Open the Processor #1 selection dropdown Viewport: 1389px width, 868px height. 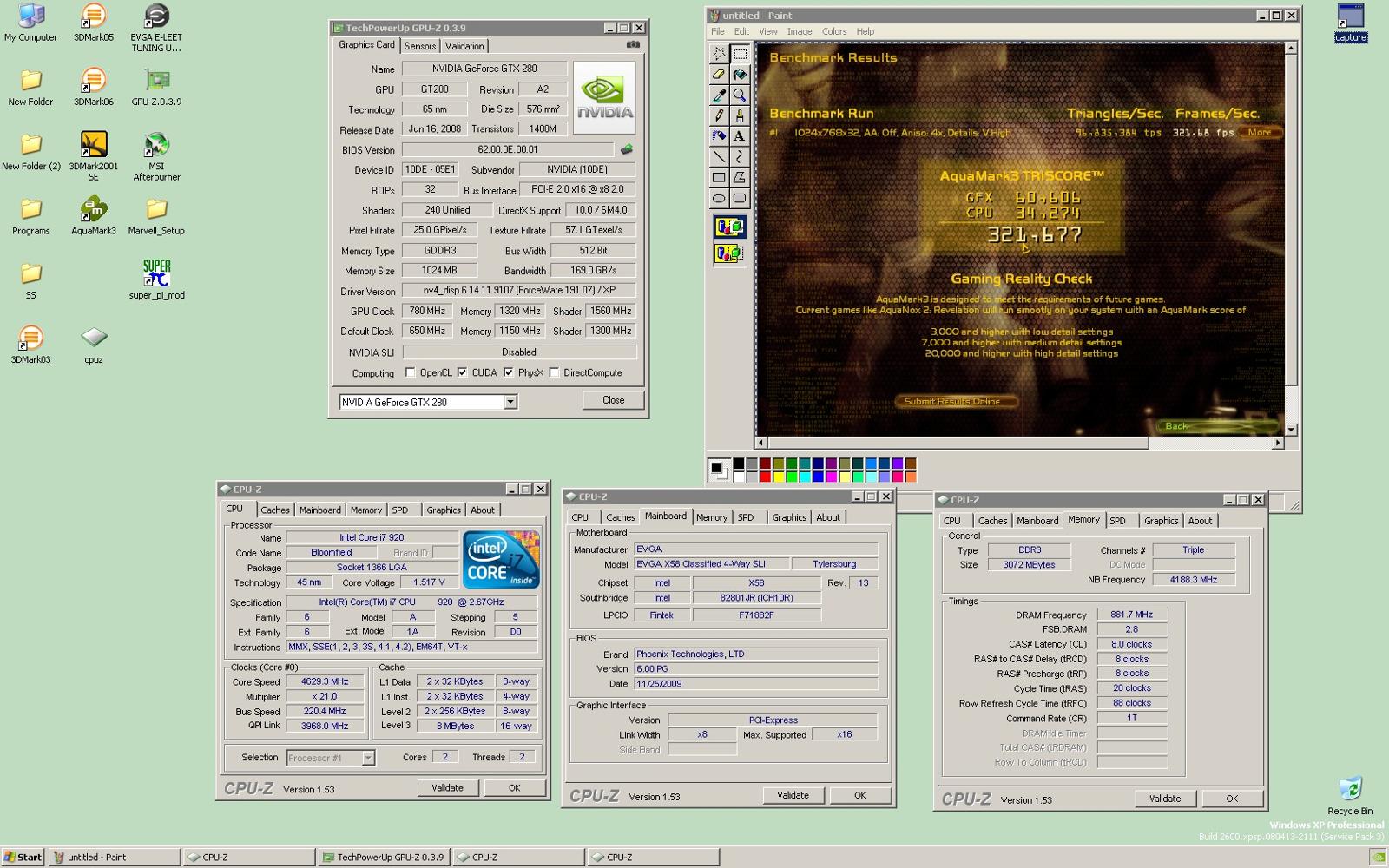click(368, 758)
